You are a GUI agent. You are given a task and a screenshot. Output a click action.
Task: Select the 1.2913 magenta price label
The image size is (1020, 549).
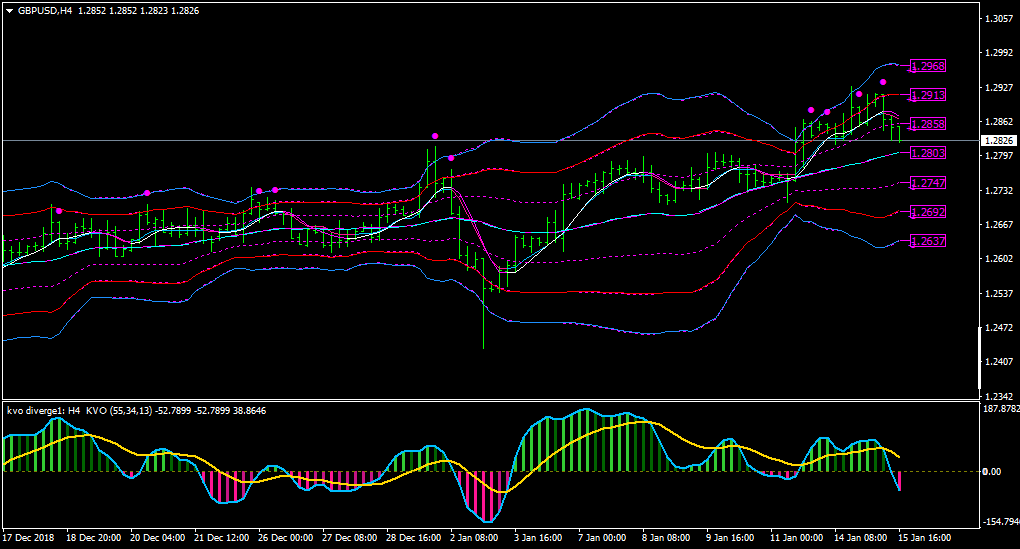(x=928, y=95)
